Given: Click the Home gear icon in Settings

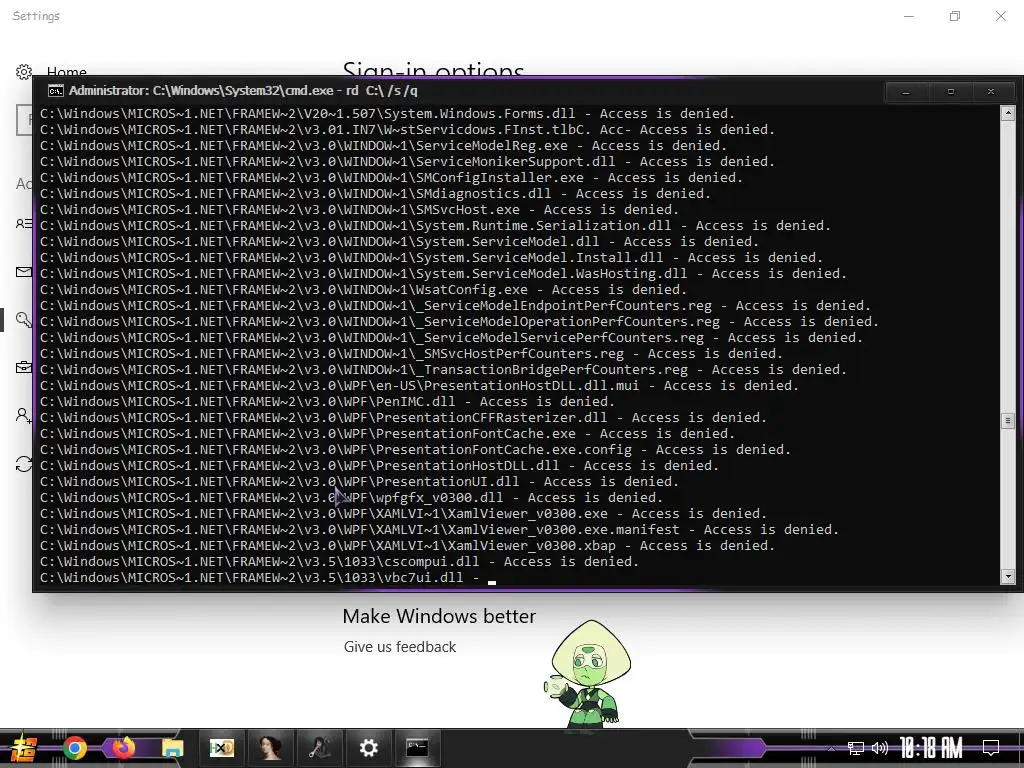Looking at the screenshot, I should (x=24, y=71).
